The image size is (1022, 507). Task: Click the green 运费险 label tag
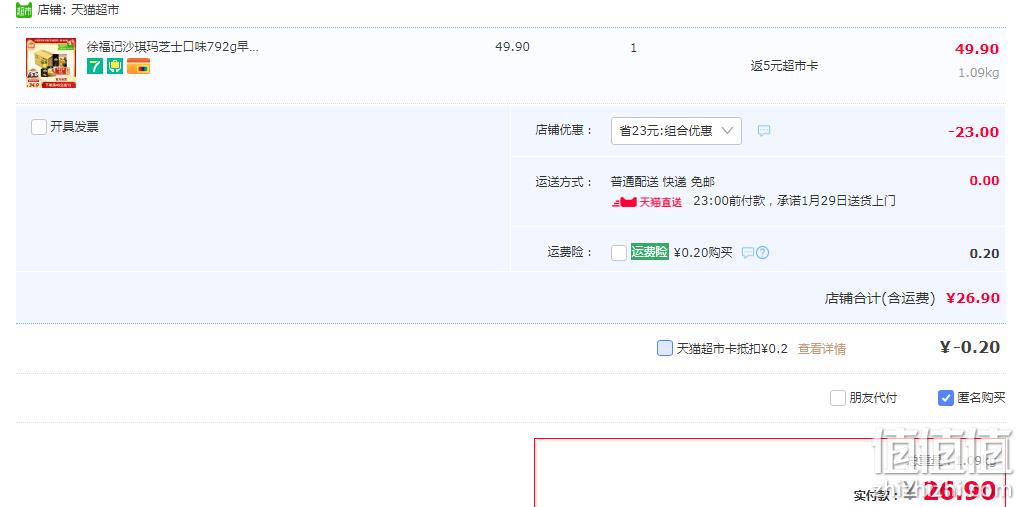pos(650,252)
